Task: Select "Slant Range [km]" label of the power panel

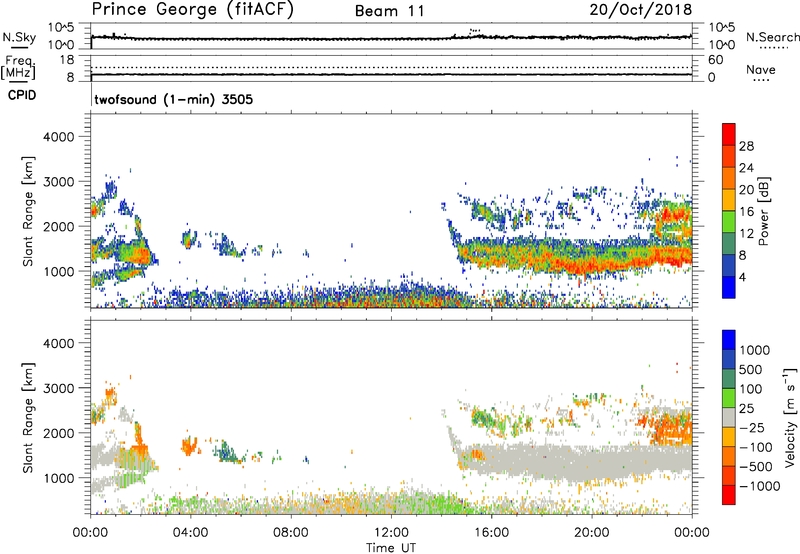Action: coord(28,211)
